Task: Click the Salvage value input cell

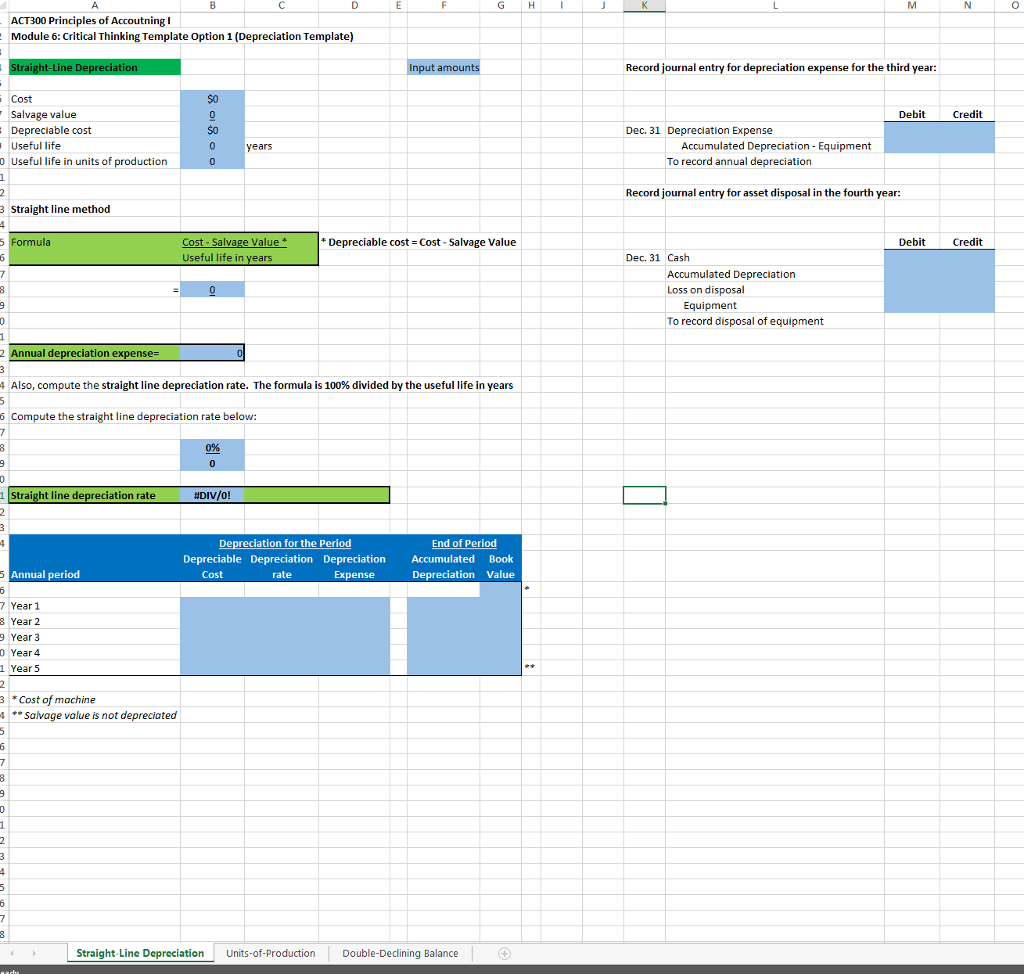Action: (x=212, y=114)
